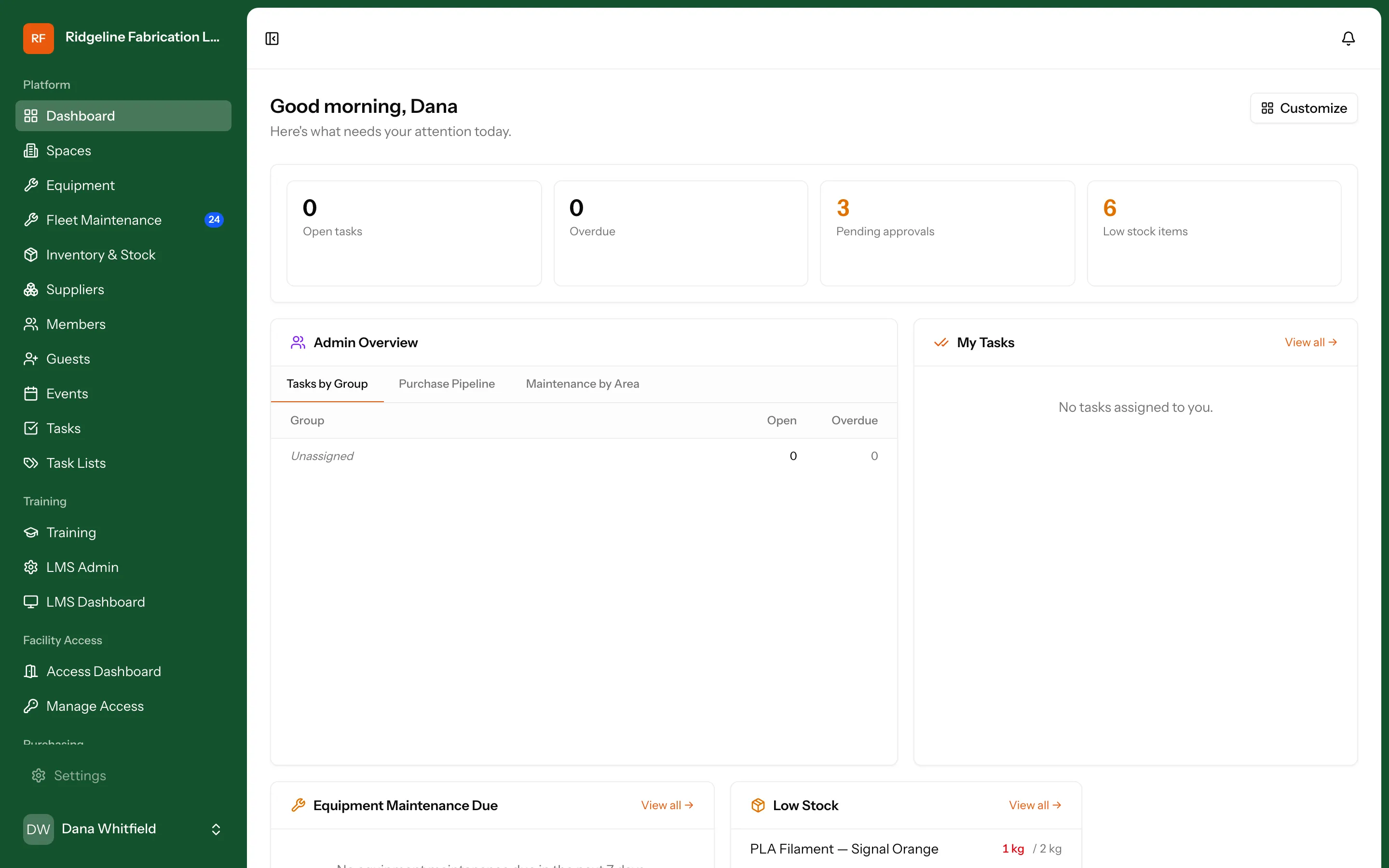Click the Equipment Maintenance Due wrench icon
The width and height of the screenshot is (1389, 868).
[298, 805]
